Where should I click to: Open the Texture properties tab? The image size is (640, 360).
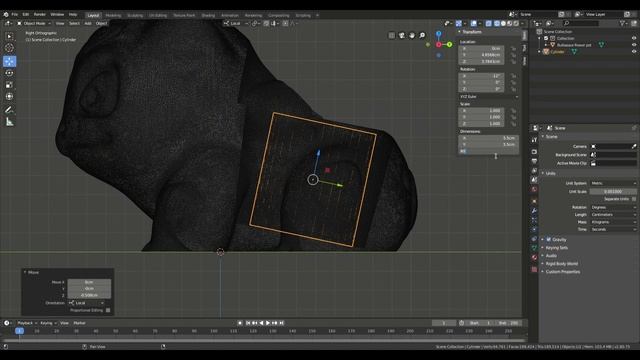pyautogui.click(x=534, y=269)
